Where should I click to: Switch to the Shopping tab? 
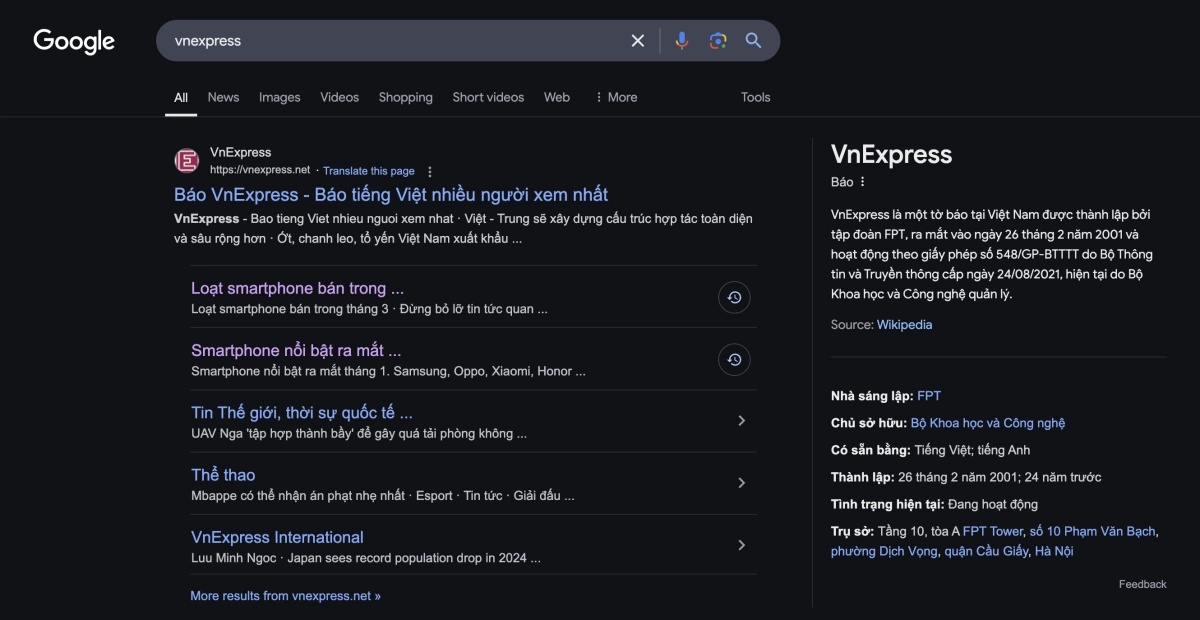tap(406, 97)
